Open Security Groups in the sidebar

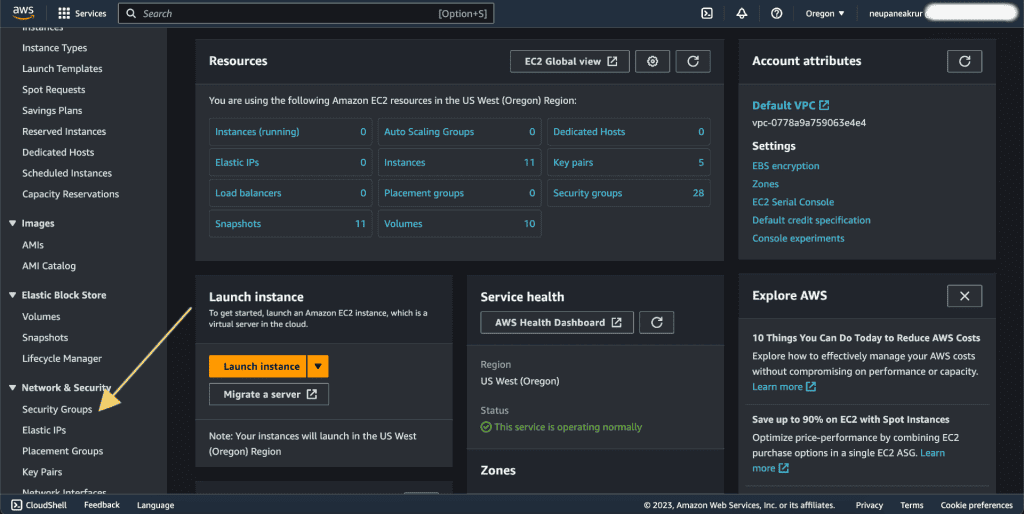coord(57,410)
